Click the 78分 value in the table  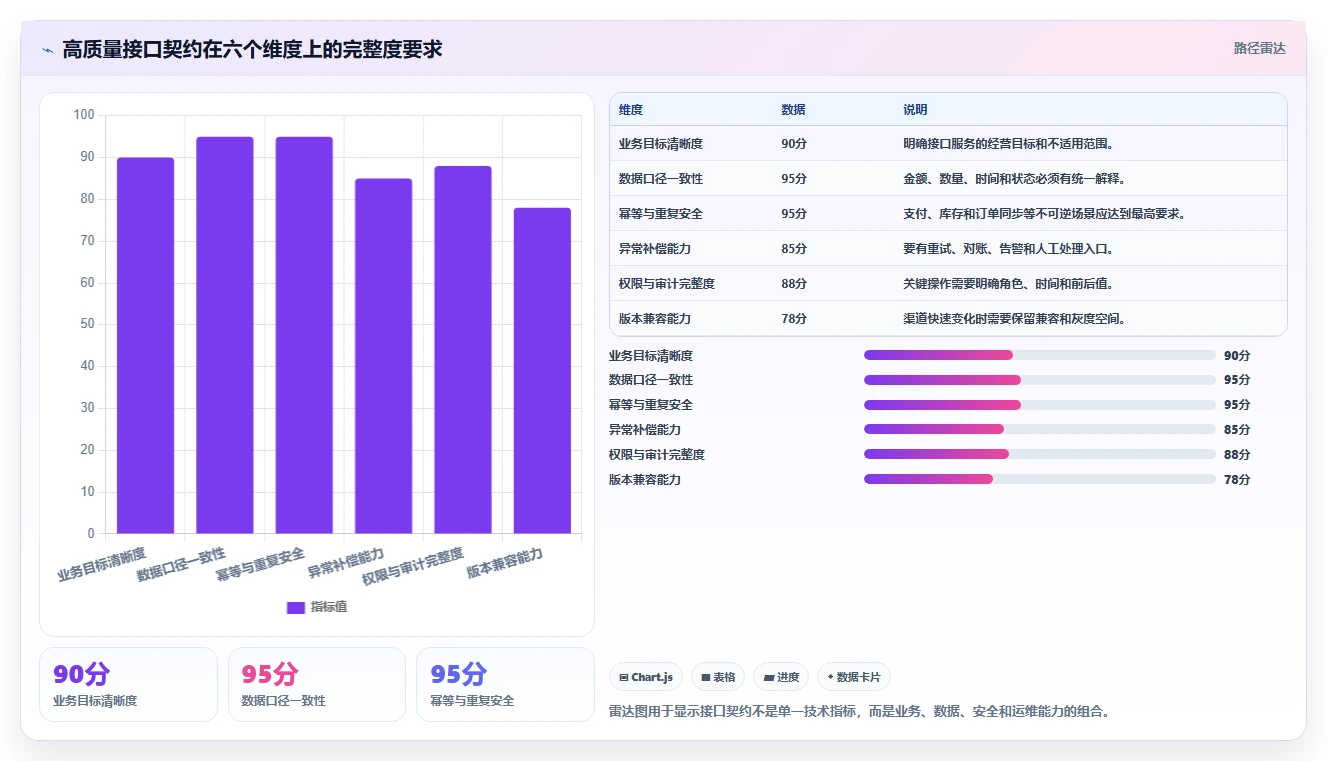tap(794, 319)
